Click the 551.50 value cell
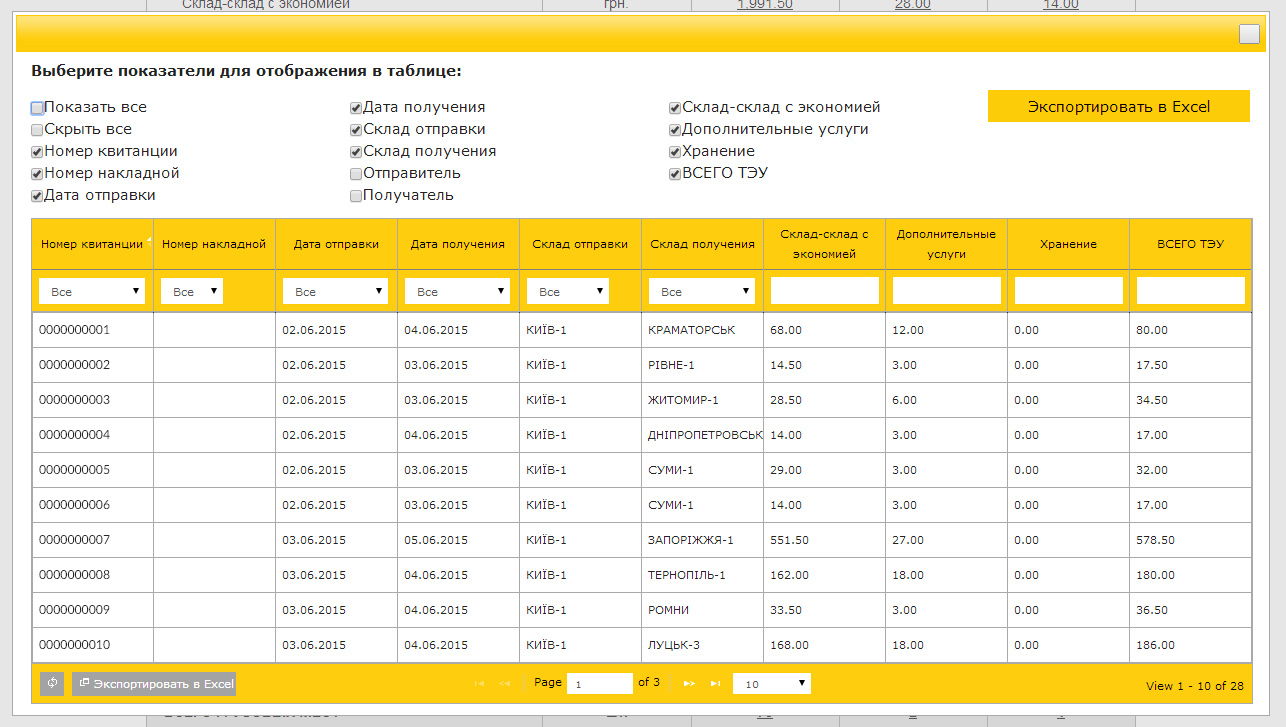 824,540
